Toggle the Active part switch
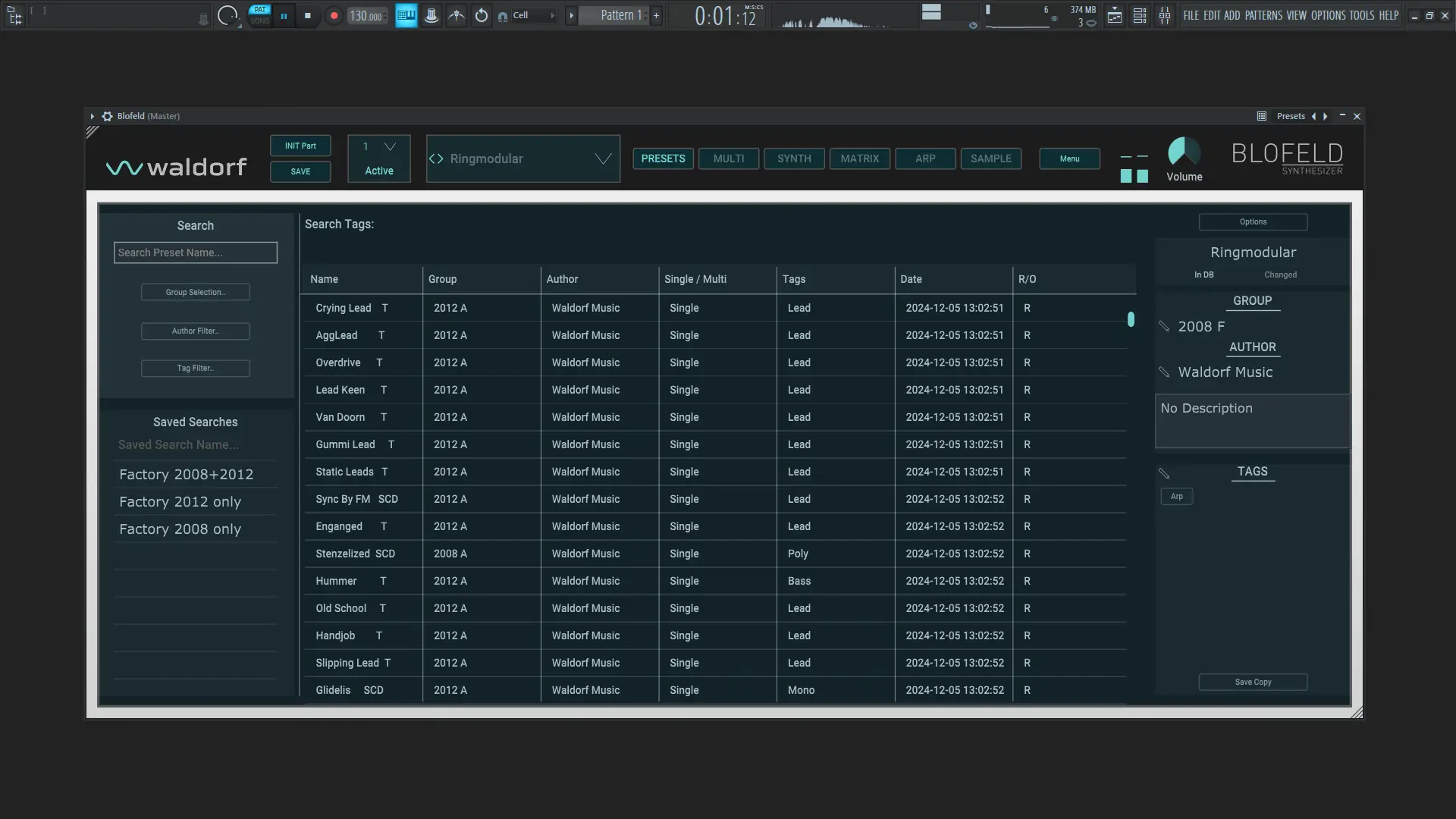The image size is (1456, 819). 378,171
